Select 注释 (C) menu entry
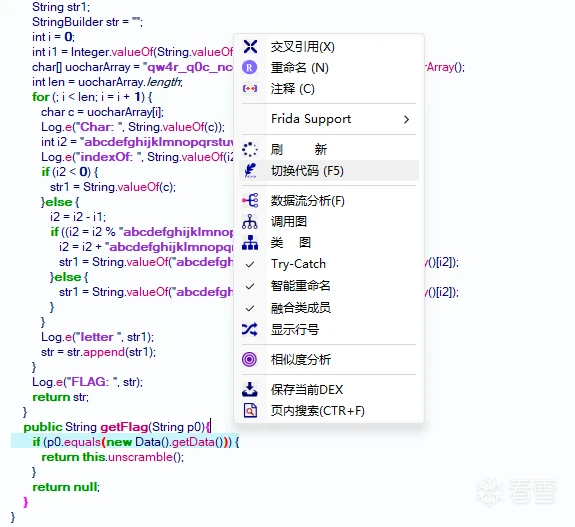The image size is (575, 527). pyautogui.click(x=329, y=89)
